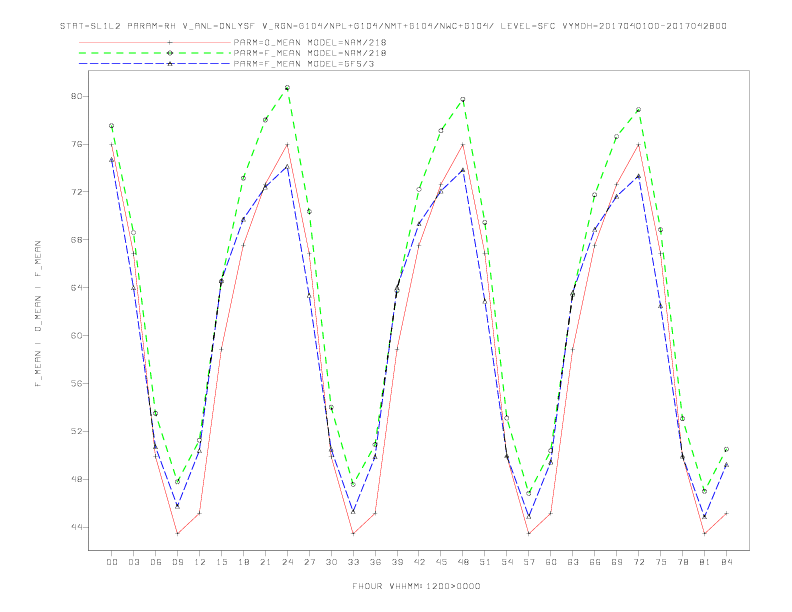Click x-axis forecast hour label 48

point(463,562)
